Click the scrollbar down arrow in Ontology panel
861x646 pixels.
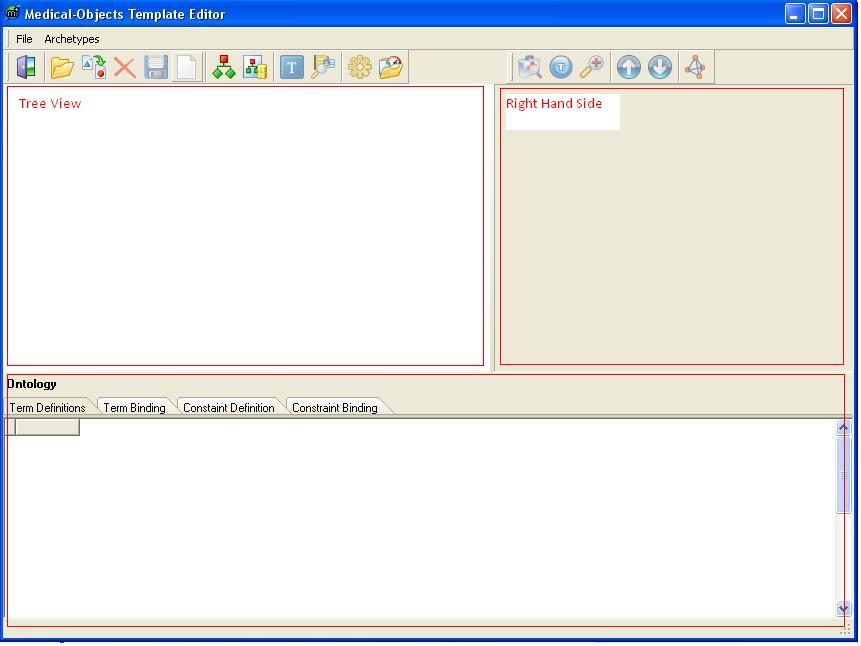tap(843, 608)
